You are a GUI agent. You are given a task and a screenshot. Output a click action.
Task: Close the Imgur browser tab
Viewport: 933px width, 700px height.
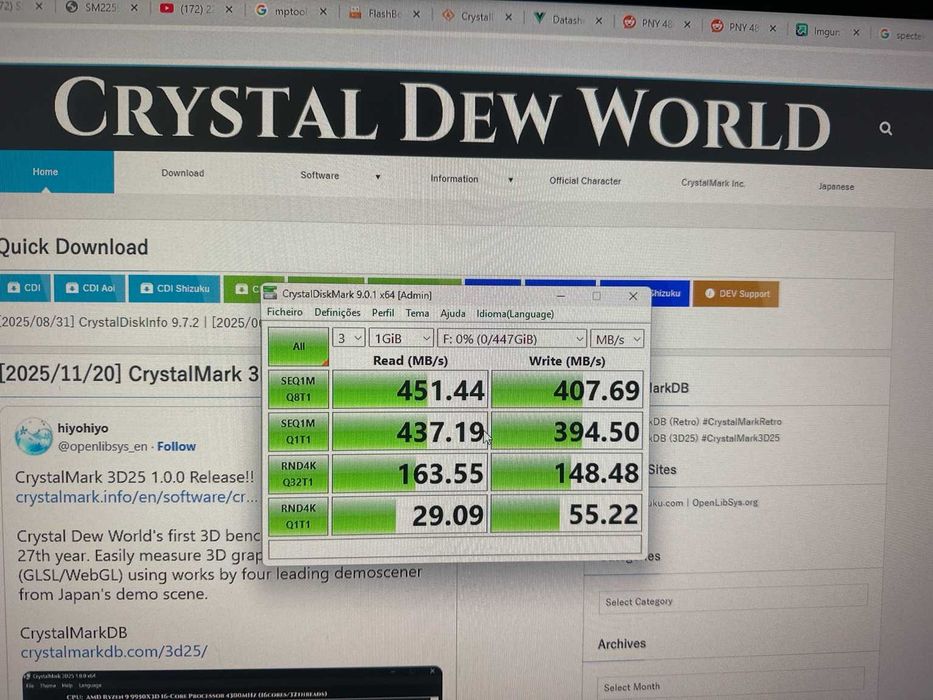(856, 32)
